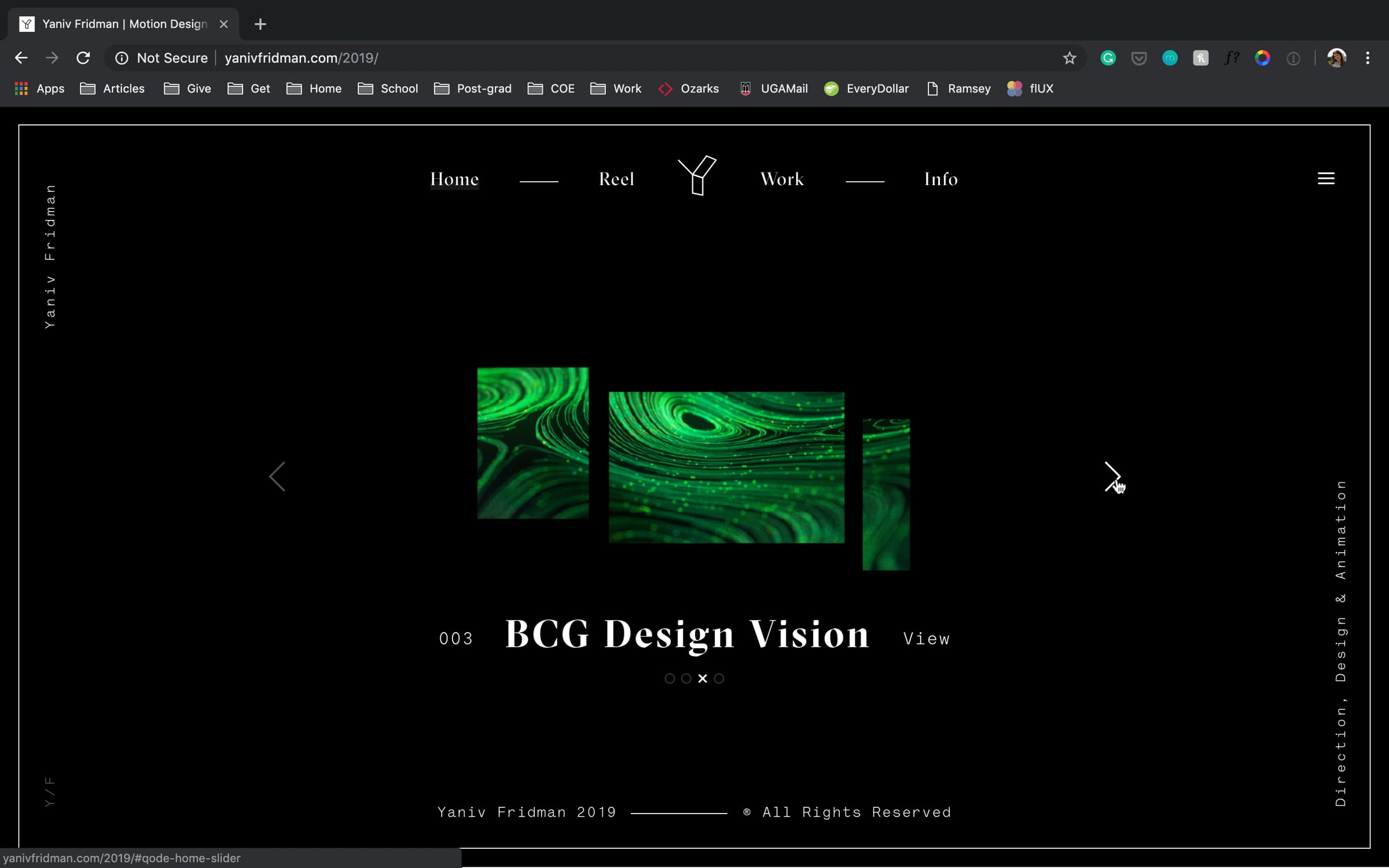Click the teal circular 'm' extension icon
This screenshot has height=868, width=1389.
pos(1170,58)
